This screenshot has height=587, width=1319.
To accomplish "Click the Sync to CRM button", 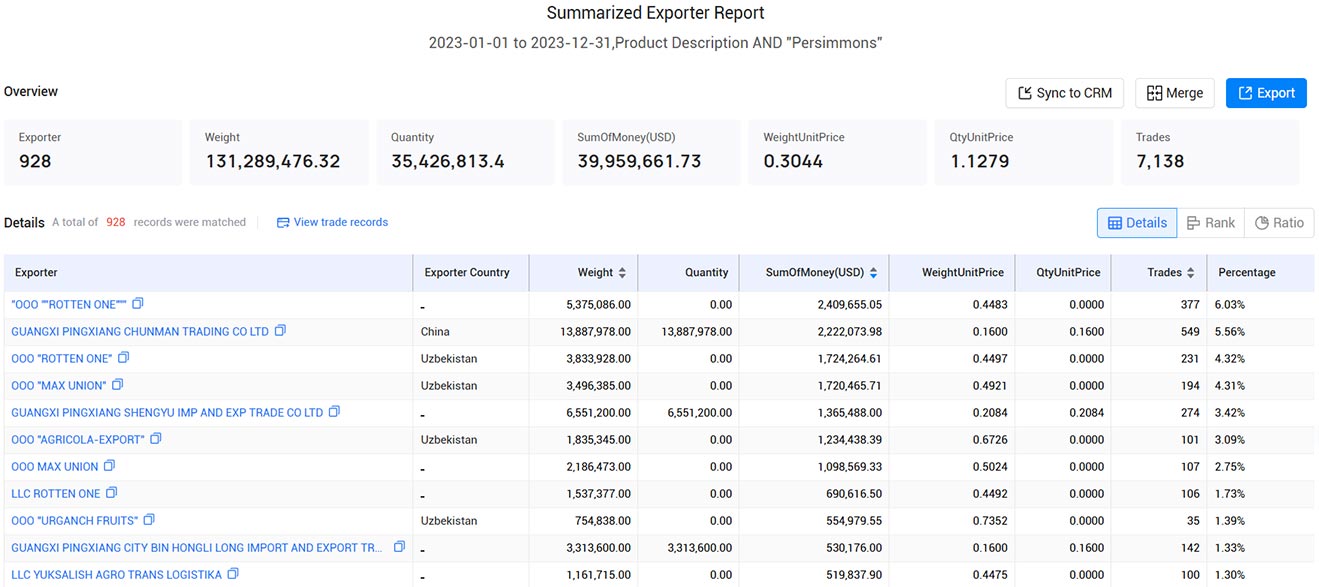I will (x=1065, y=93).
